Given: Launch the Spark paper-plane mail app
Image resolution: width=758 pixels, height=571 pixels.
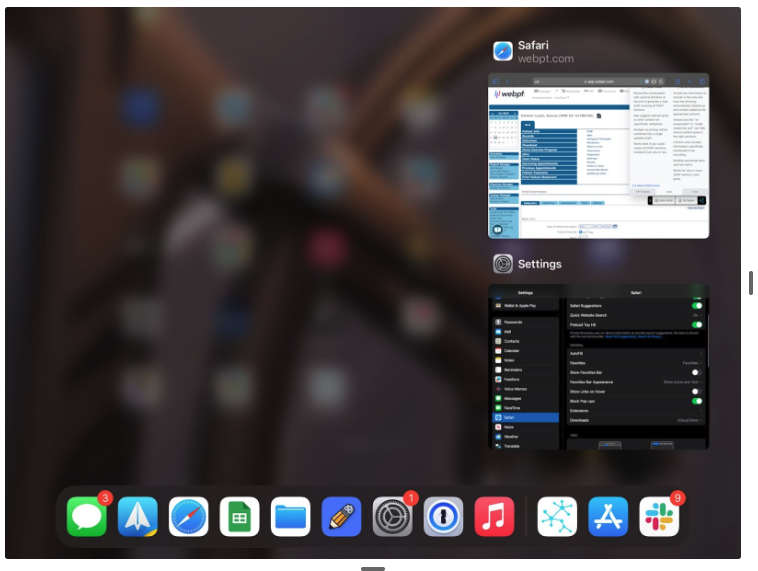Looking at the screenshot, I should point(138,516).
